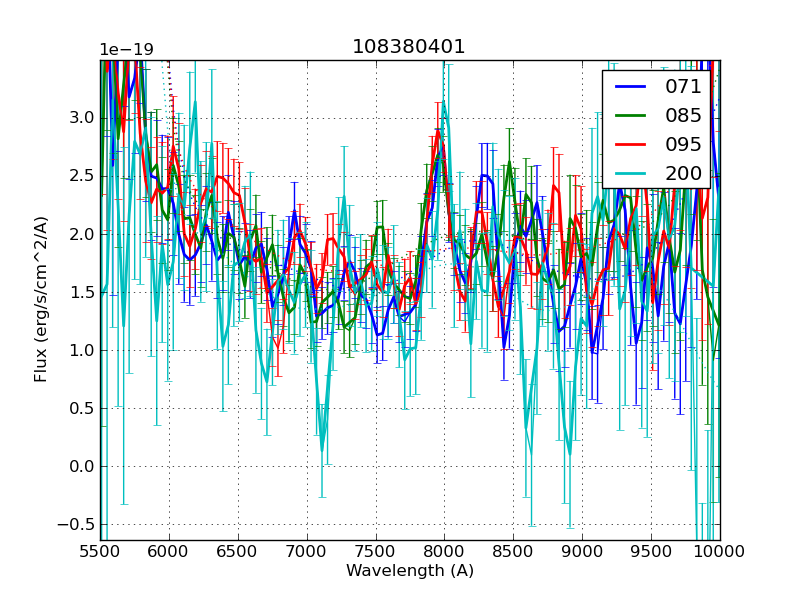Select the 200 legend label

[683, 173]
